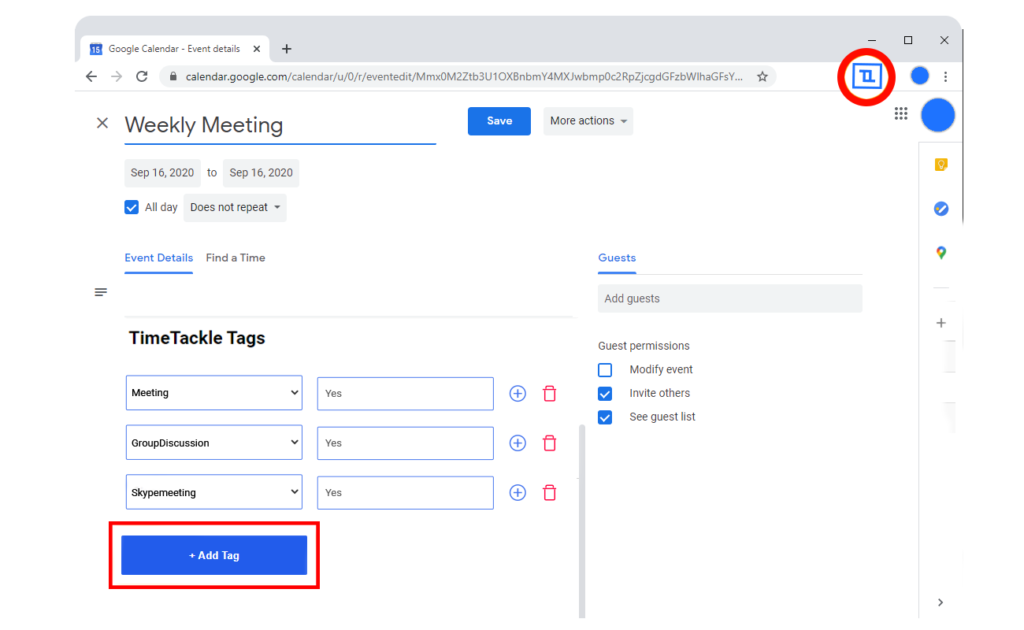Screen dimensions: 1024x630
Task: Open Google Keep in the side panel
Action: coord(941,164)
